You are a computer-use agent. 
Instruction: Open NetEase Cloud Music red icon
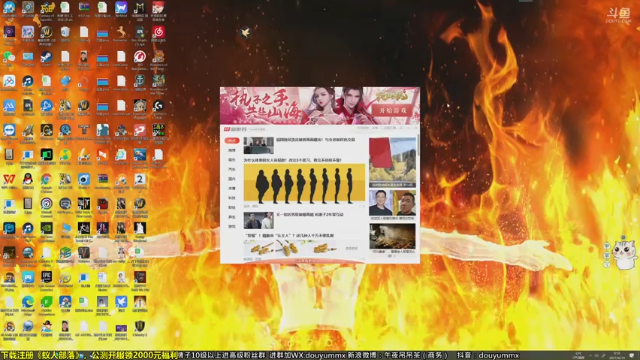(x=158, y=32)
